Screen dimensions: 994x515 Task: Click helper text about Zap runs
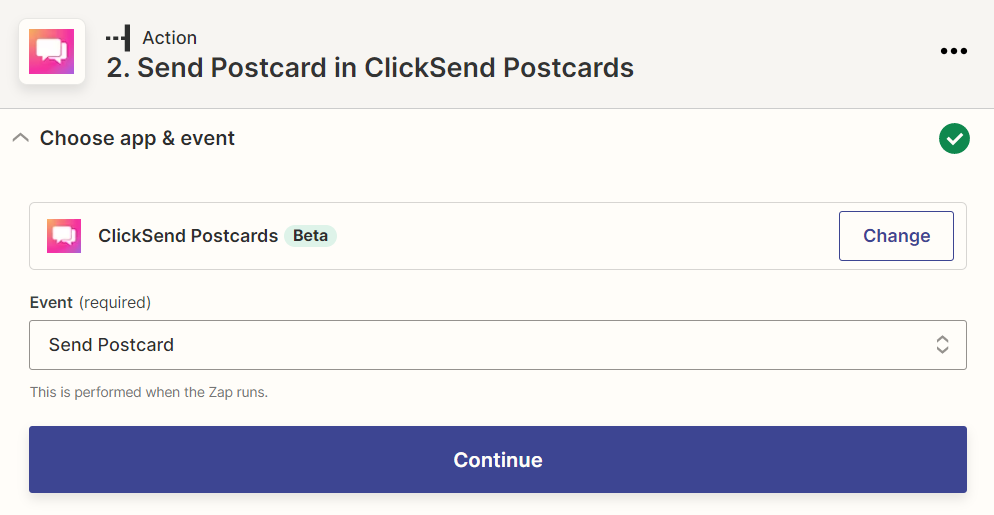pyautogui.click(x=149, y=392)
